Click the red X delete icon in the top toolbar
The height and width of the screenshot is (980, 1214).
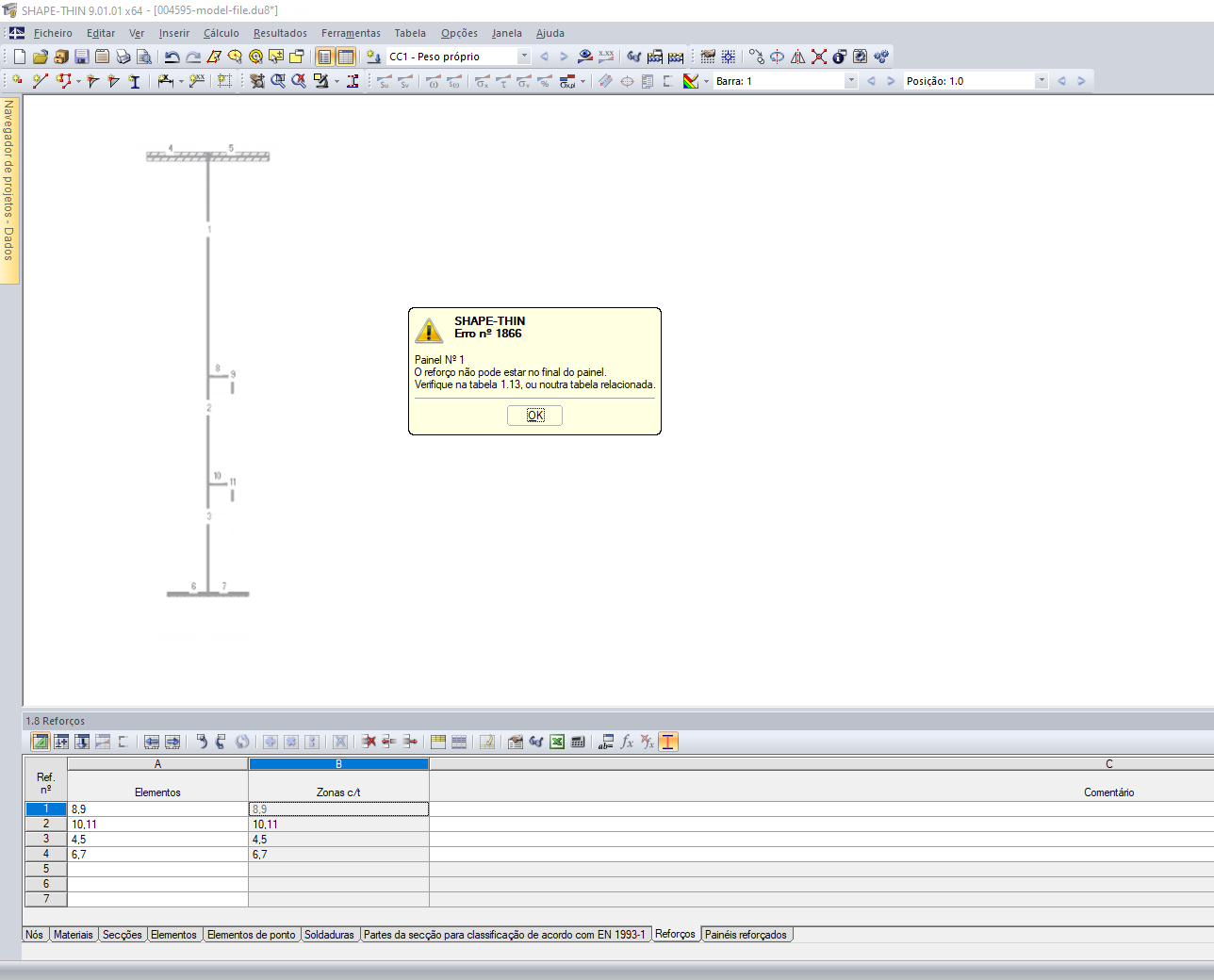819,57
